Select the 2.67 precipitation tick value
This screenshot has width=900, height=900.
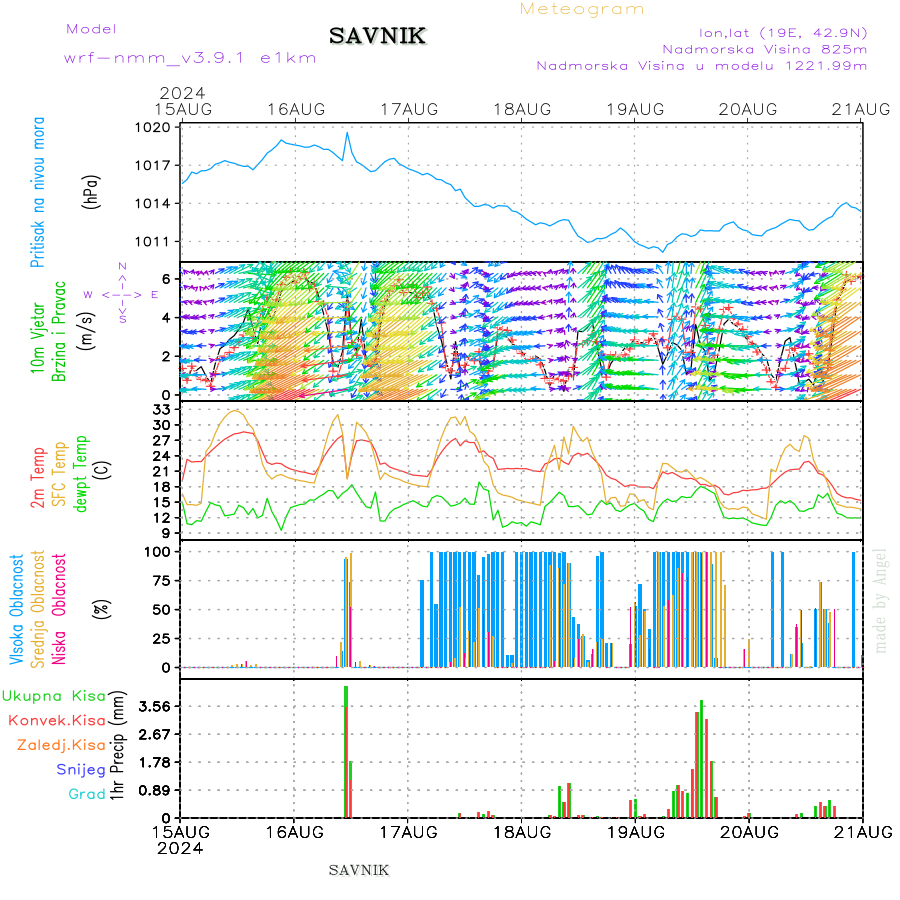[x=154, y=735]
